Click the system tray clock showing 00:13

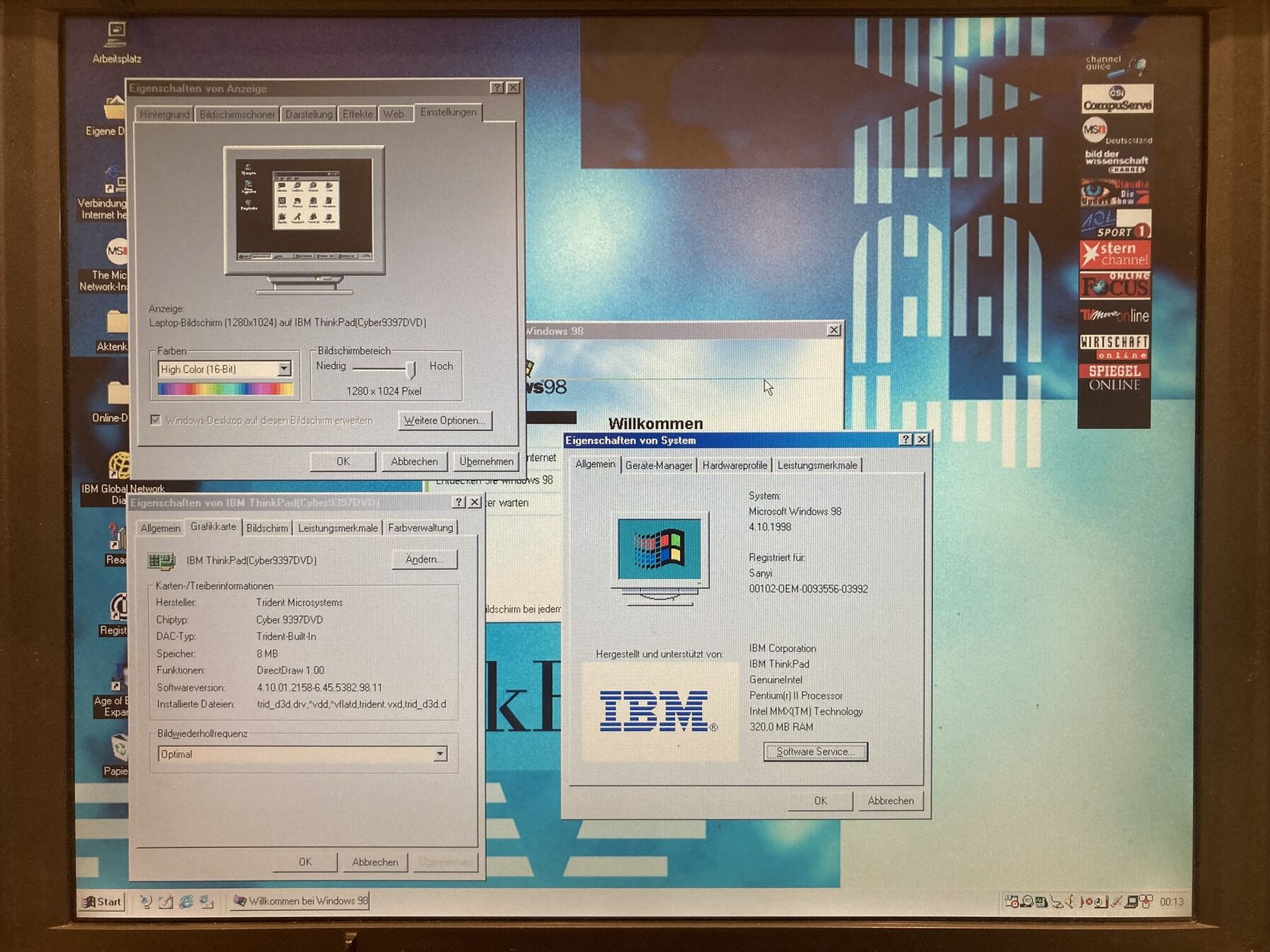[1172, 902]
